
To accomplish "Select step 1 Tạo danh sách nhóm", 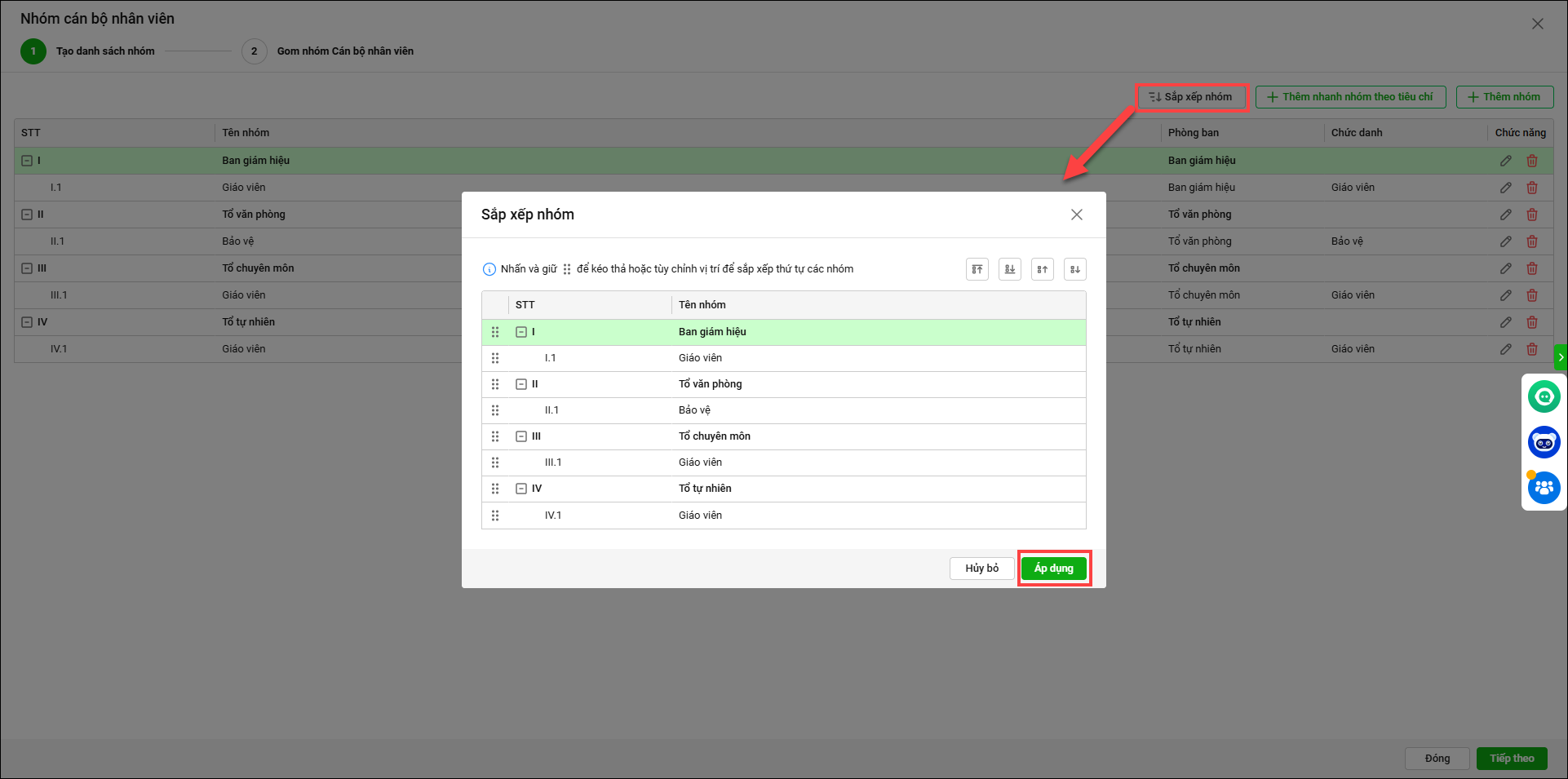I will click(33, 51).
